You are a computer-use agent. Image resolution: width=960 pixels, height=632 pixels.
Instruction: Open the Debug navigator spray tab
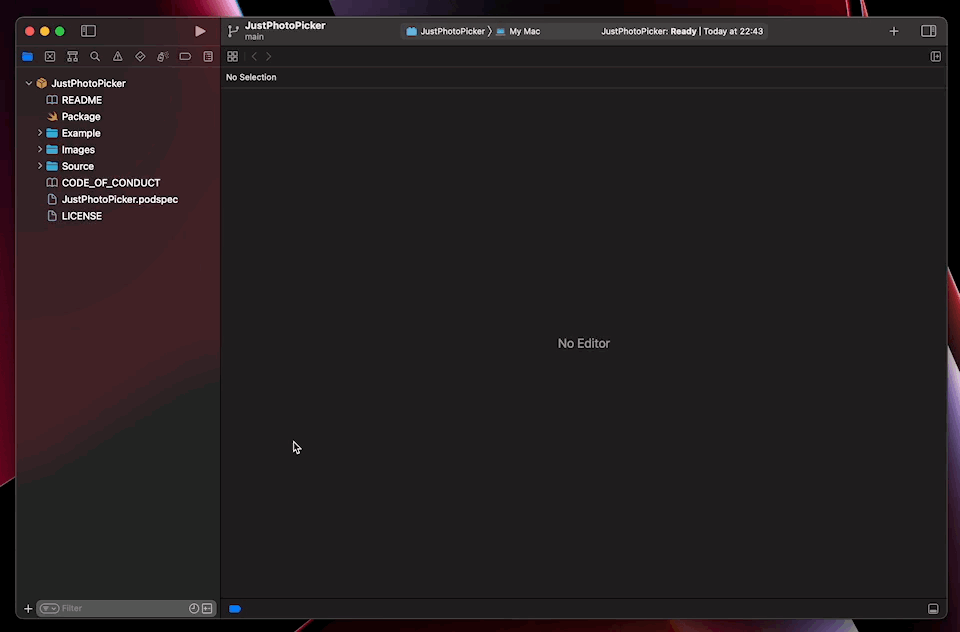pyautogui.click(x=163, y=56)
